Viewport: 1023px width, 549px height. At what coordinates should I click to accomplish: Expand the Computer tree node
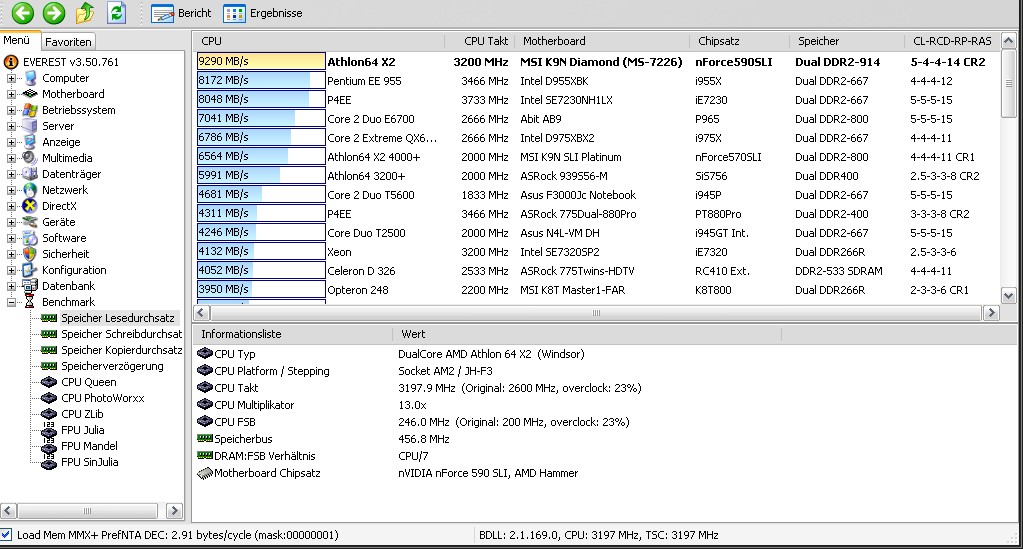pos(11,78)
